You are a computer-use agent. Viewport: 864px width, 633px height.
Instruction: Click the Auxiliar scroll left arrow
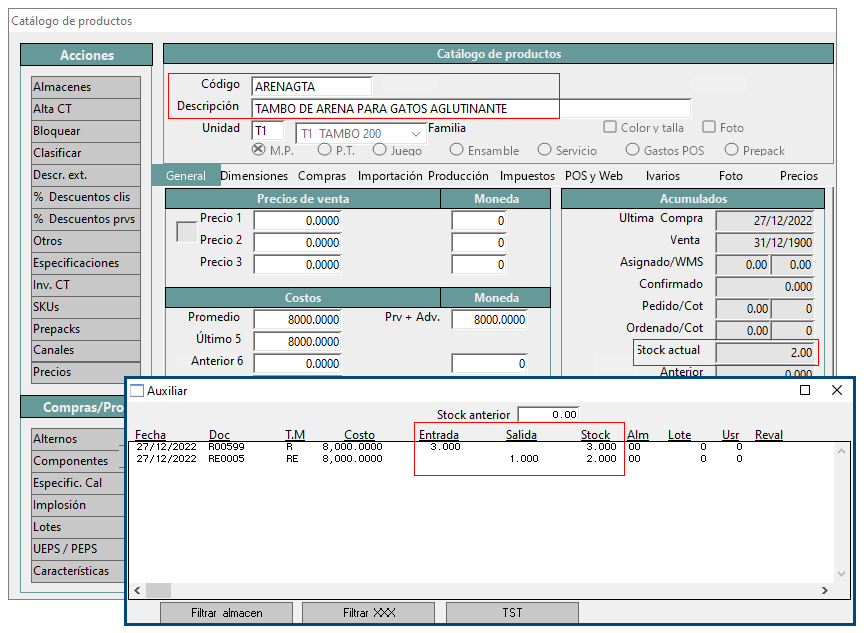137,591
